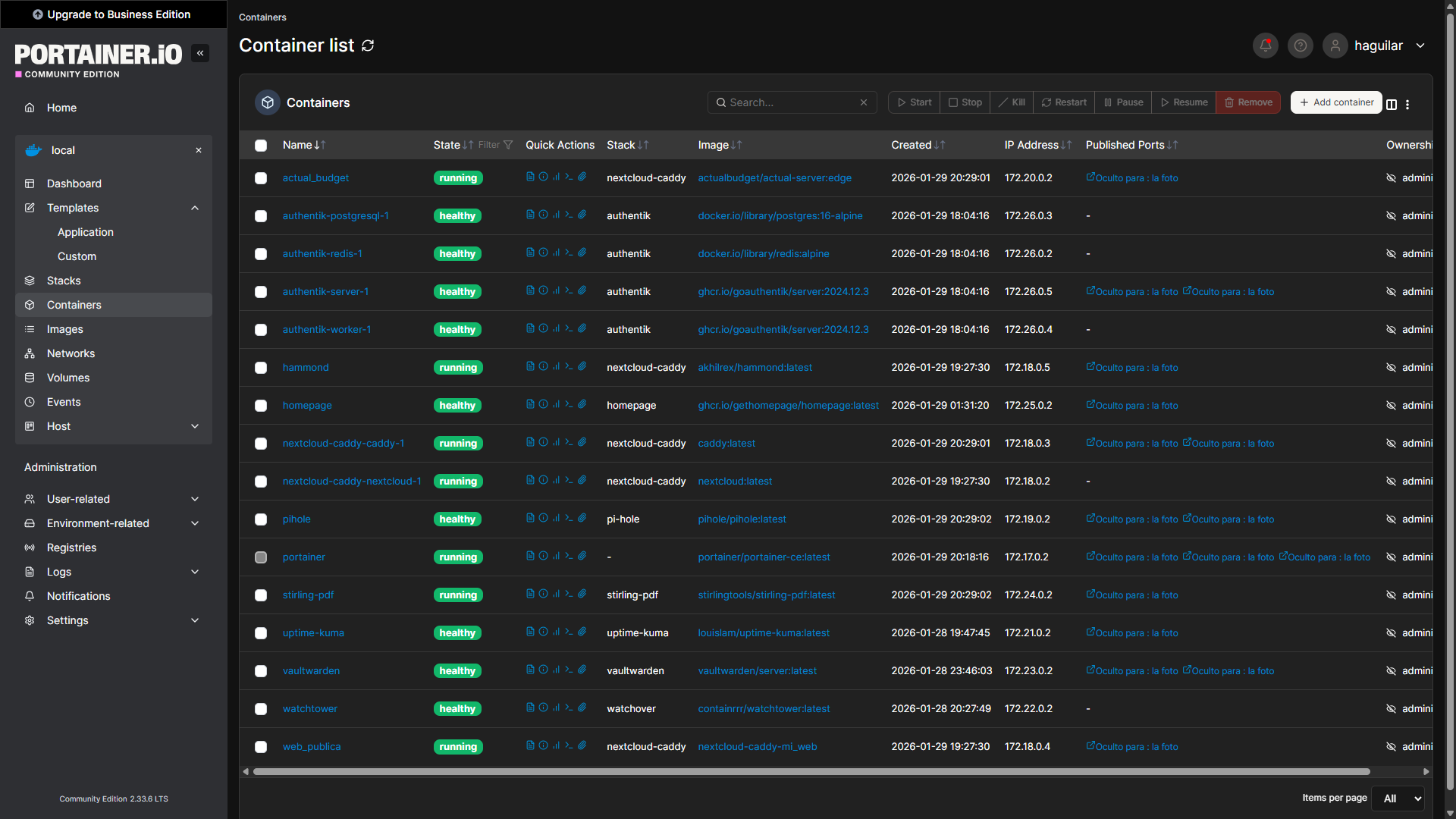Select all containers with the header checkbox
The height and width of the screenshot is (819, 1456).
tap(261, 146)
